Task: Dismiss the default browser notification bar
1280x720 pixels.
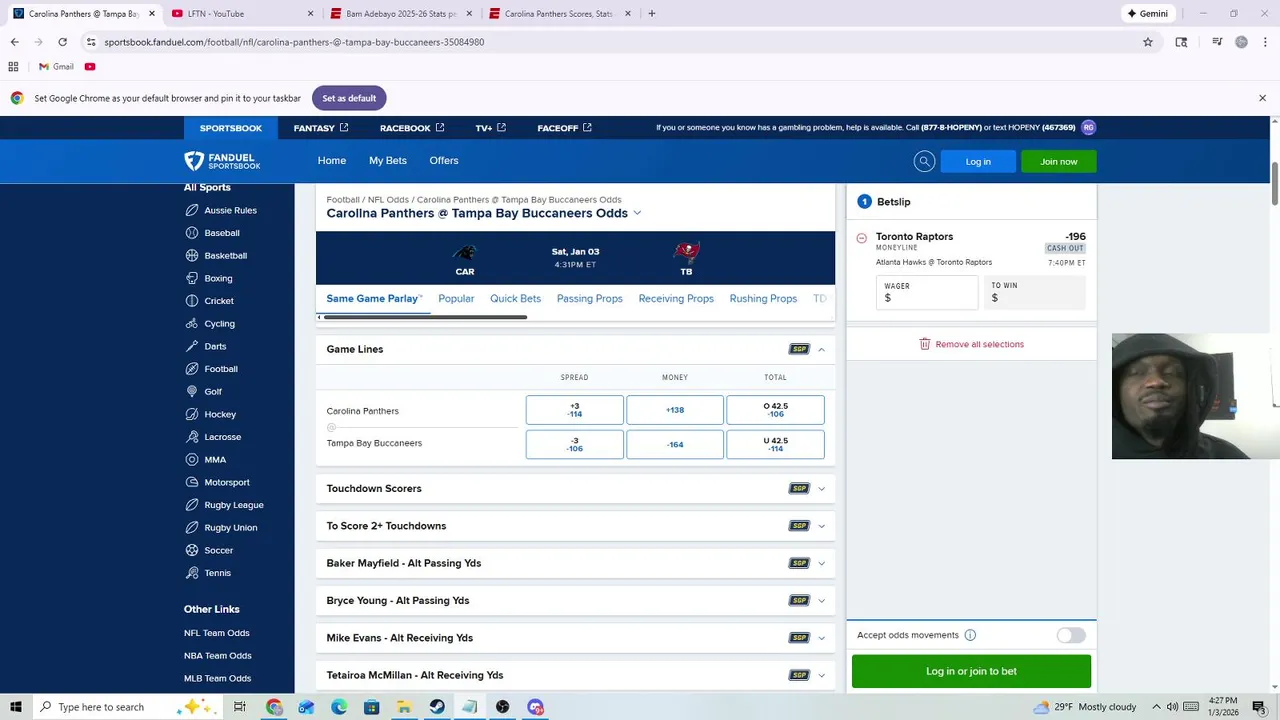Action: pos(1262,98)
